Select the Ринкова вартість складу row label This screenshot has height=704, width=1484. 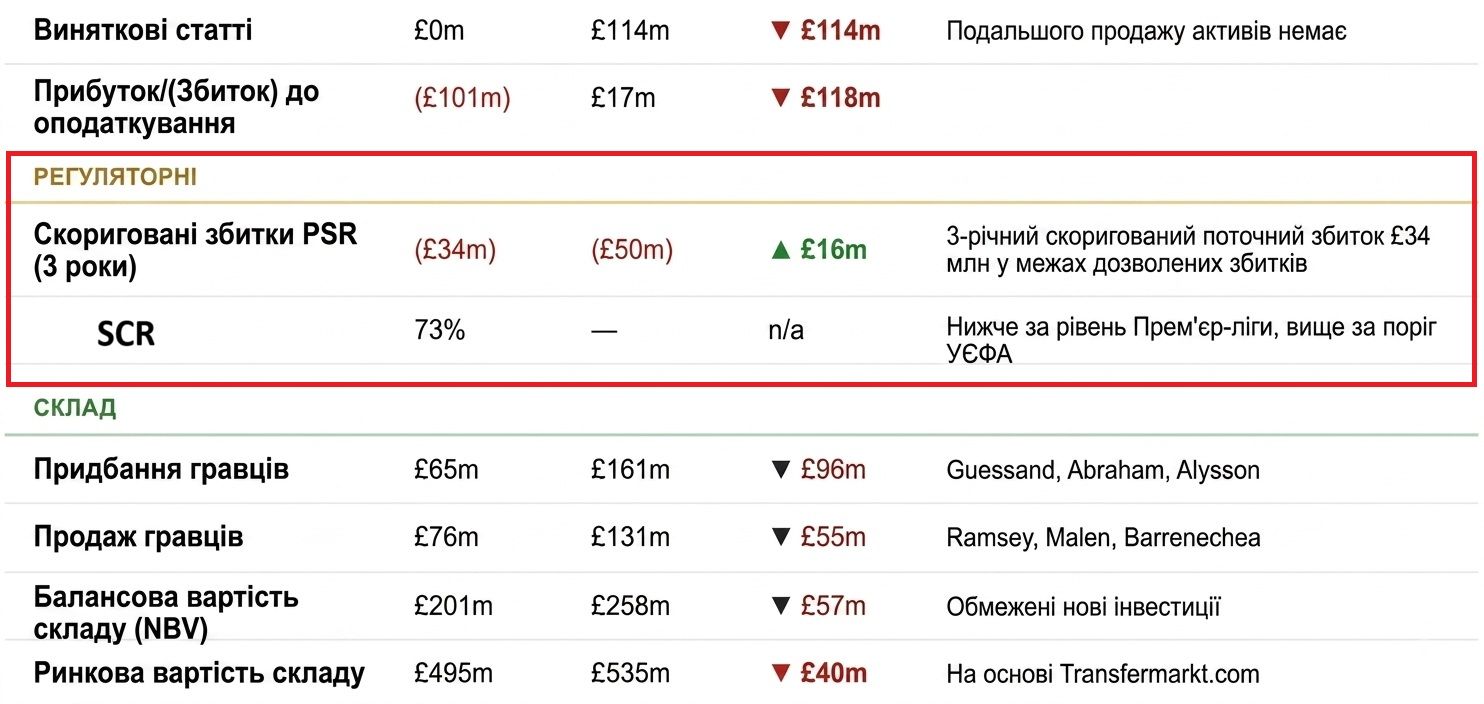pyautogui.click(x=199, y=673)
